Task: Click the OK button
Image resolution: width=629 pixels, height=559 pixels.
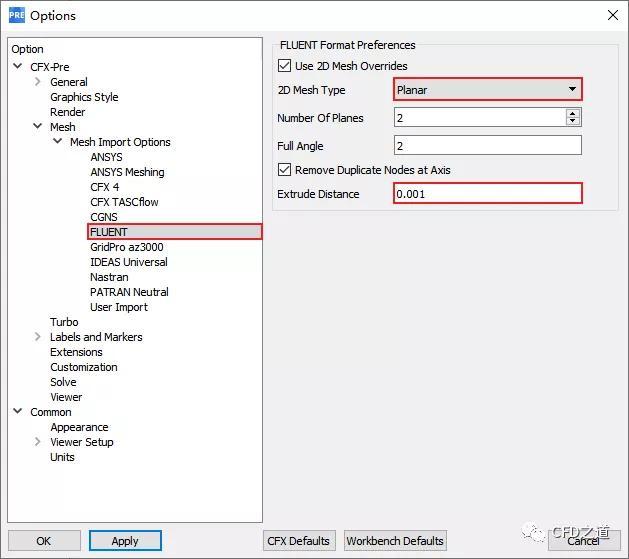Action: [x=44, y=541]
